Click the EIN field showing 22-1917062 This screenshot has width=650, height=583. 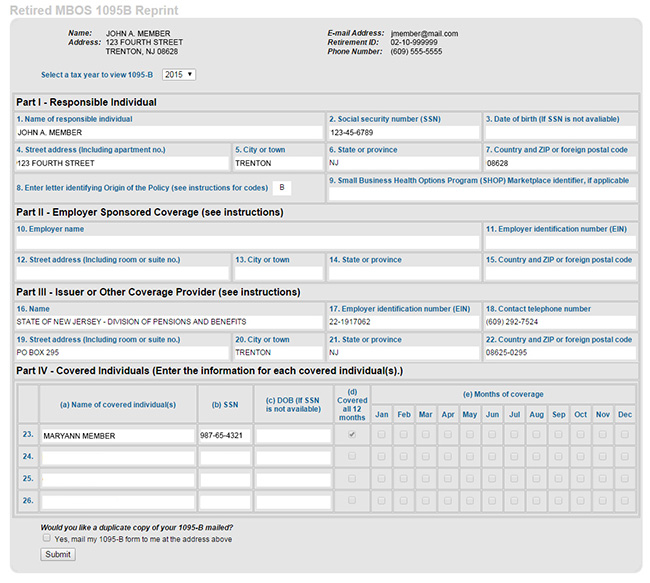404,322
